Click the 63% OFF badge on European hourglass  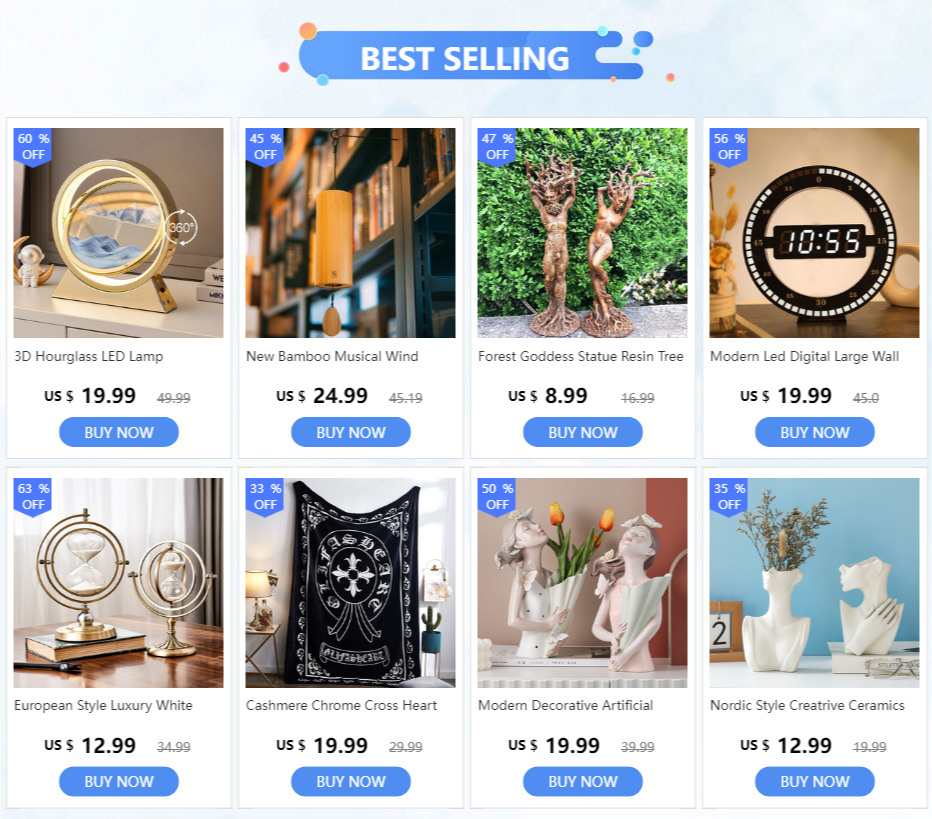coord(33,497)
